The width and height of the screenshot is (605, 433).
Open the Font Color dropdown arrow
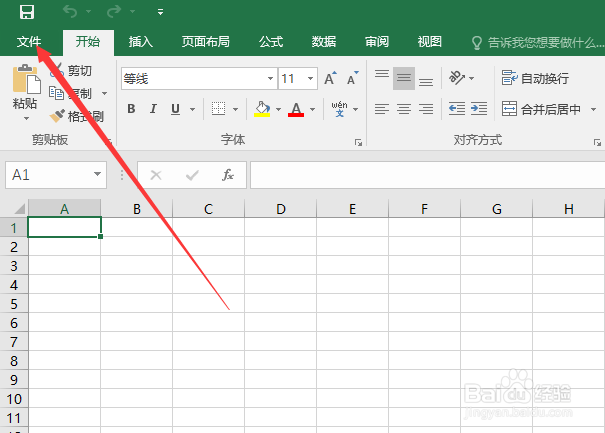(x=313, y=109)
